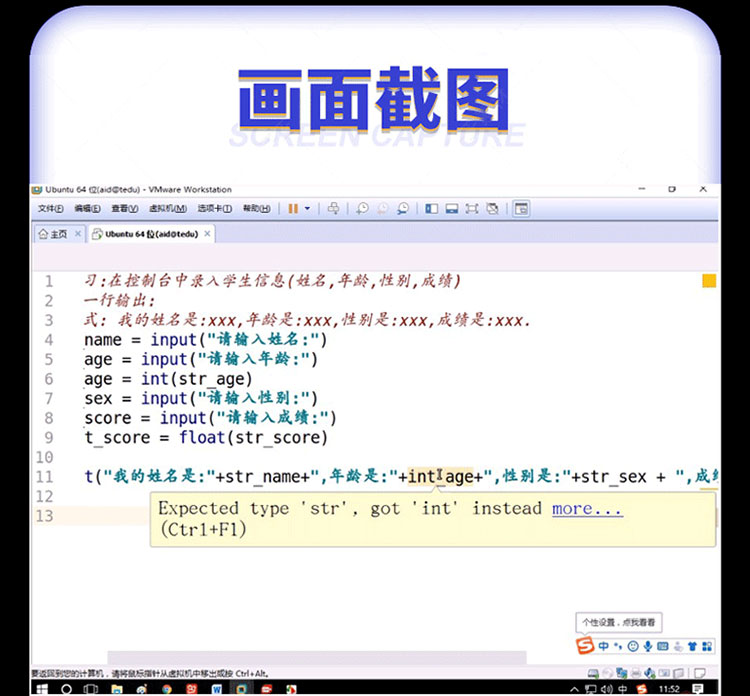Open the 文件 menu
Image resolution: width=750 pixels, height=696 pixels.
click(x=50, y=209)
